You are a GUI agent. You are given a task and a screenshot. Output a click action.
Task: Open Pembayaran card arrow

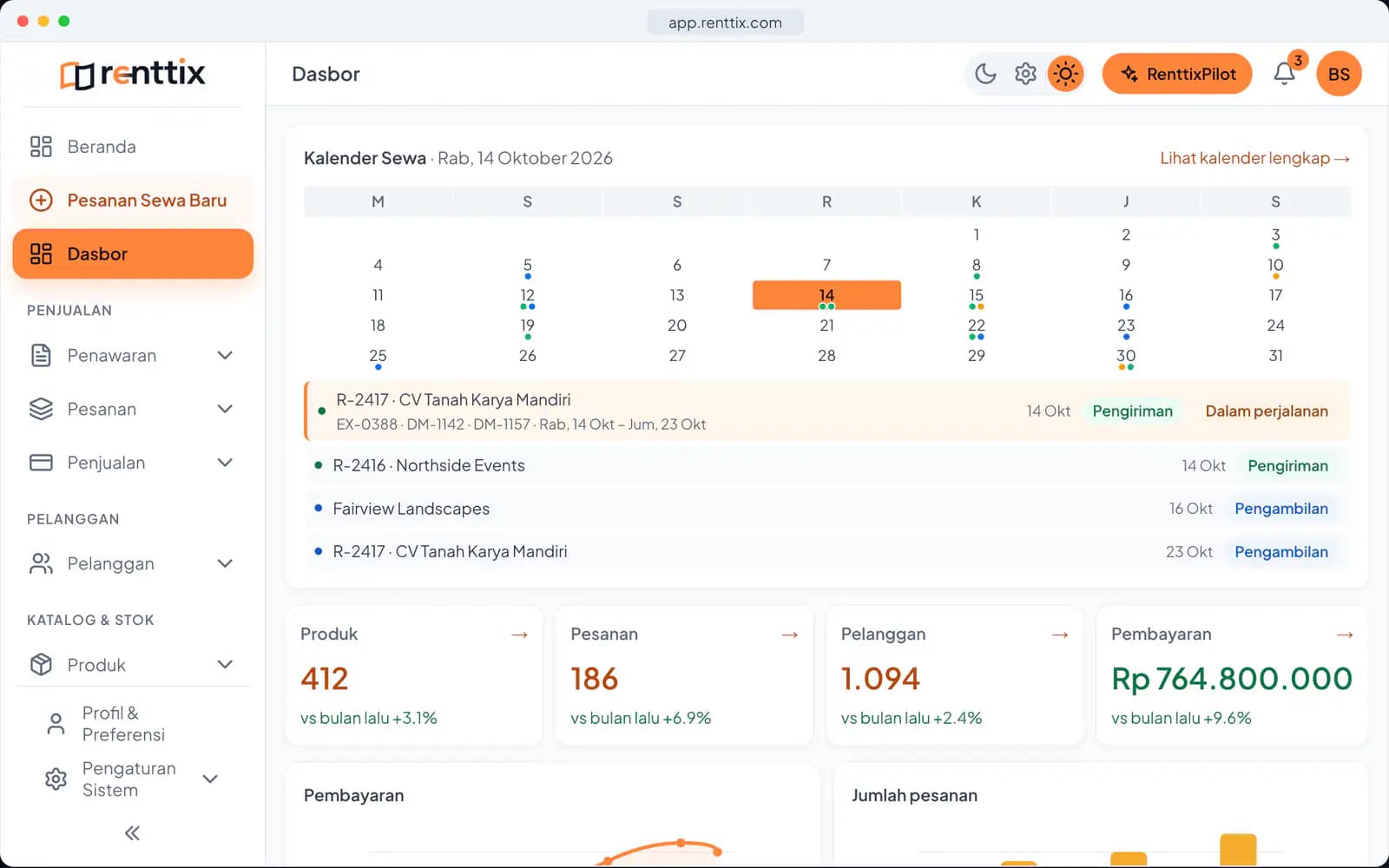tap(1345, 635)
